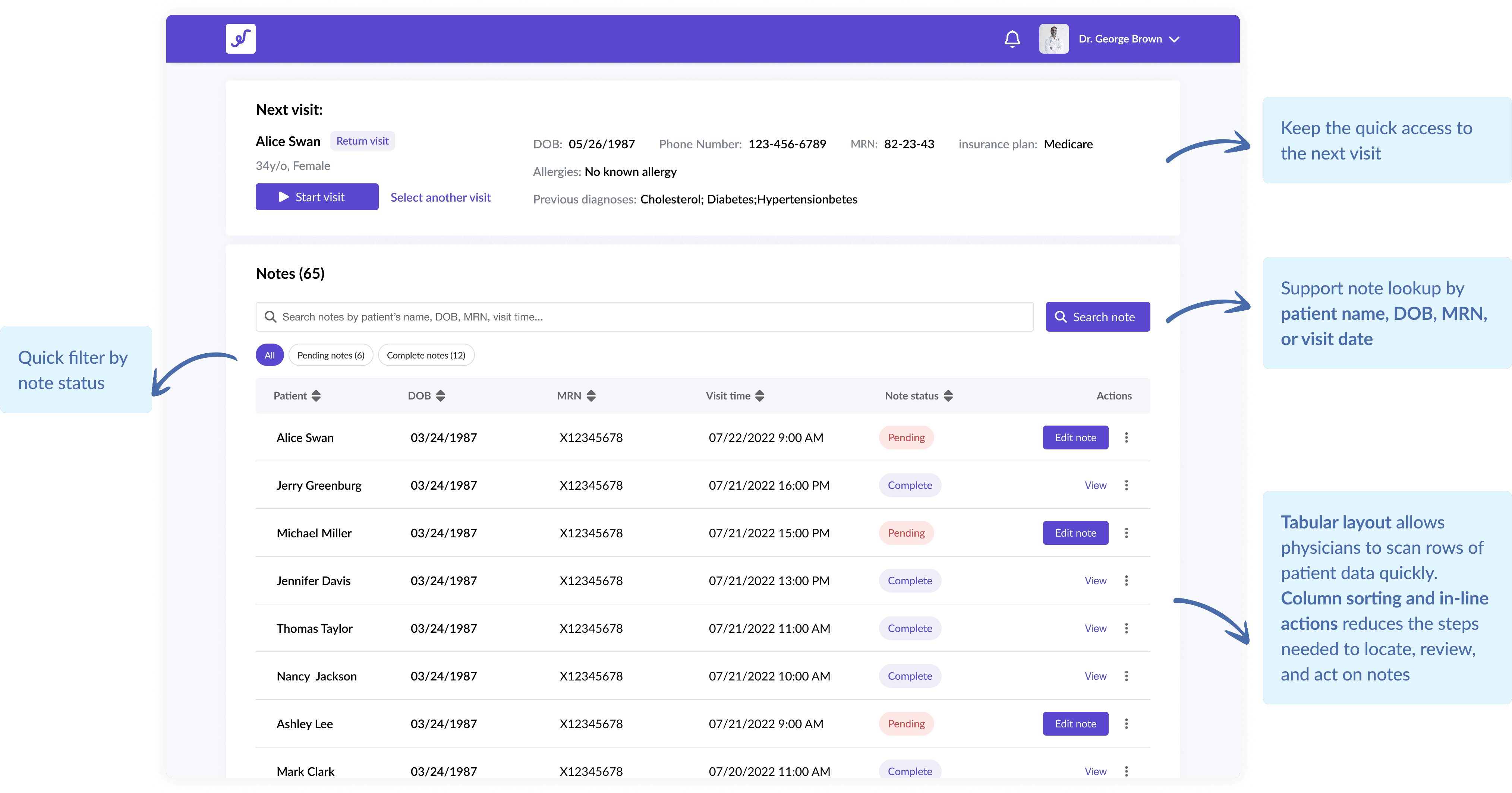The height and width of the screenshot is (793, 1512).
Task: Open three-dot menu for Thomas Taylor row
Action: (x=1126, y=628)
